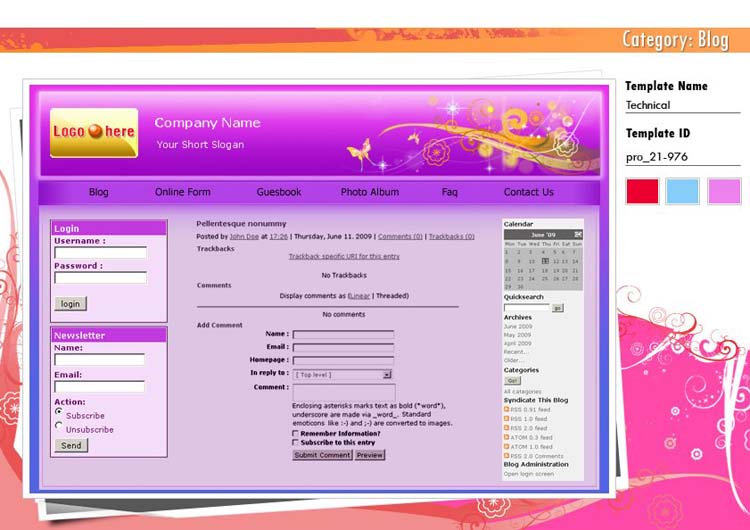The width and height of the screenshot is (750, 530).
Task: Click the Logo here image
Action: pyautogui.click(x=94, y=132)
